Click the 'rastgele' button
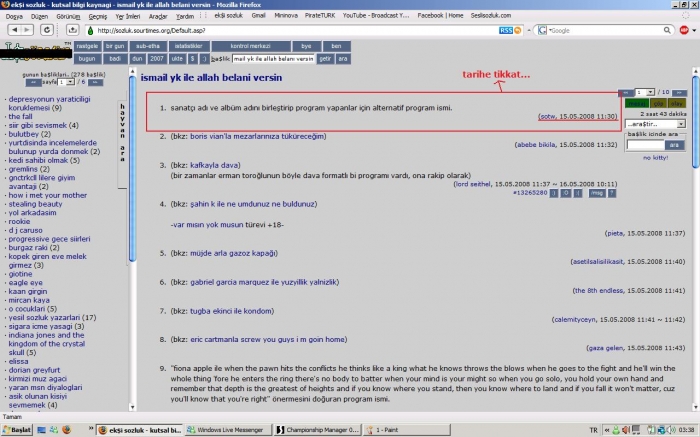This screenshot has width=700, height=437. (87, 46)
